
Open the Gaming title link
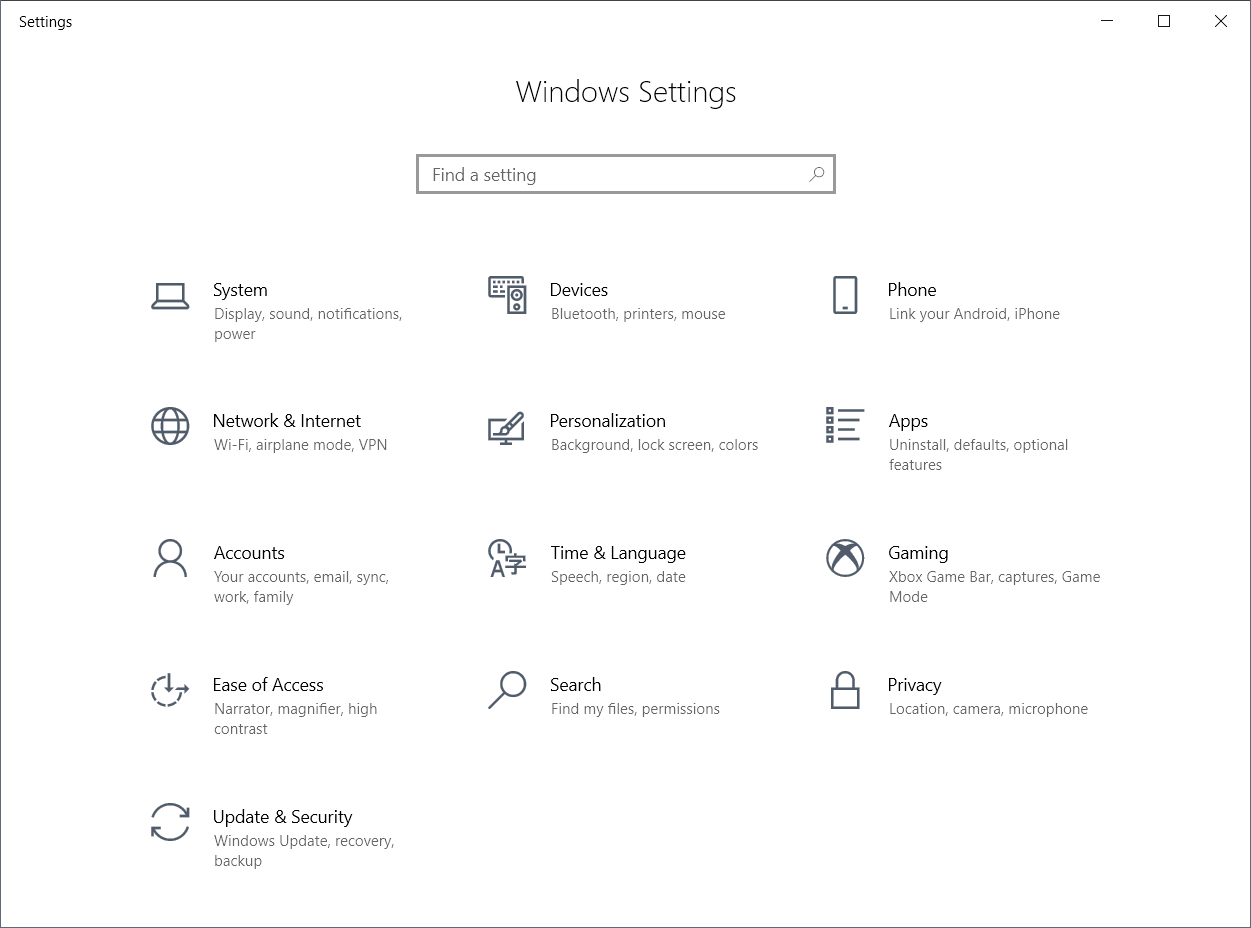(918, 553)
